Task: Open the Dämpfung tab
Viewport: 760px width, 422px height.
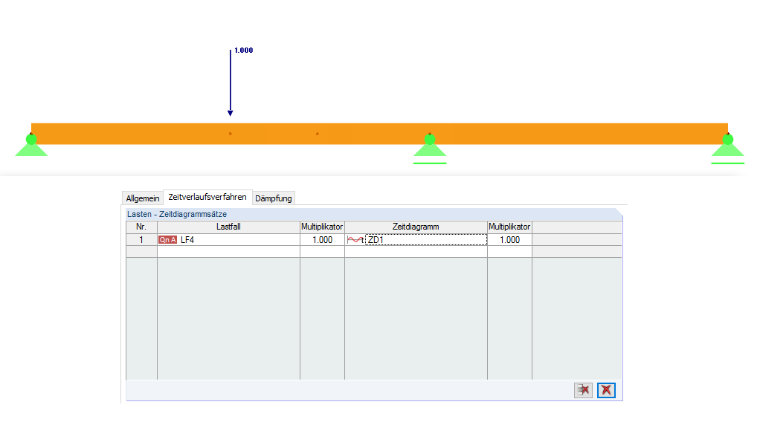Action: (x=273, y=198)
